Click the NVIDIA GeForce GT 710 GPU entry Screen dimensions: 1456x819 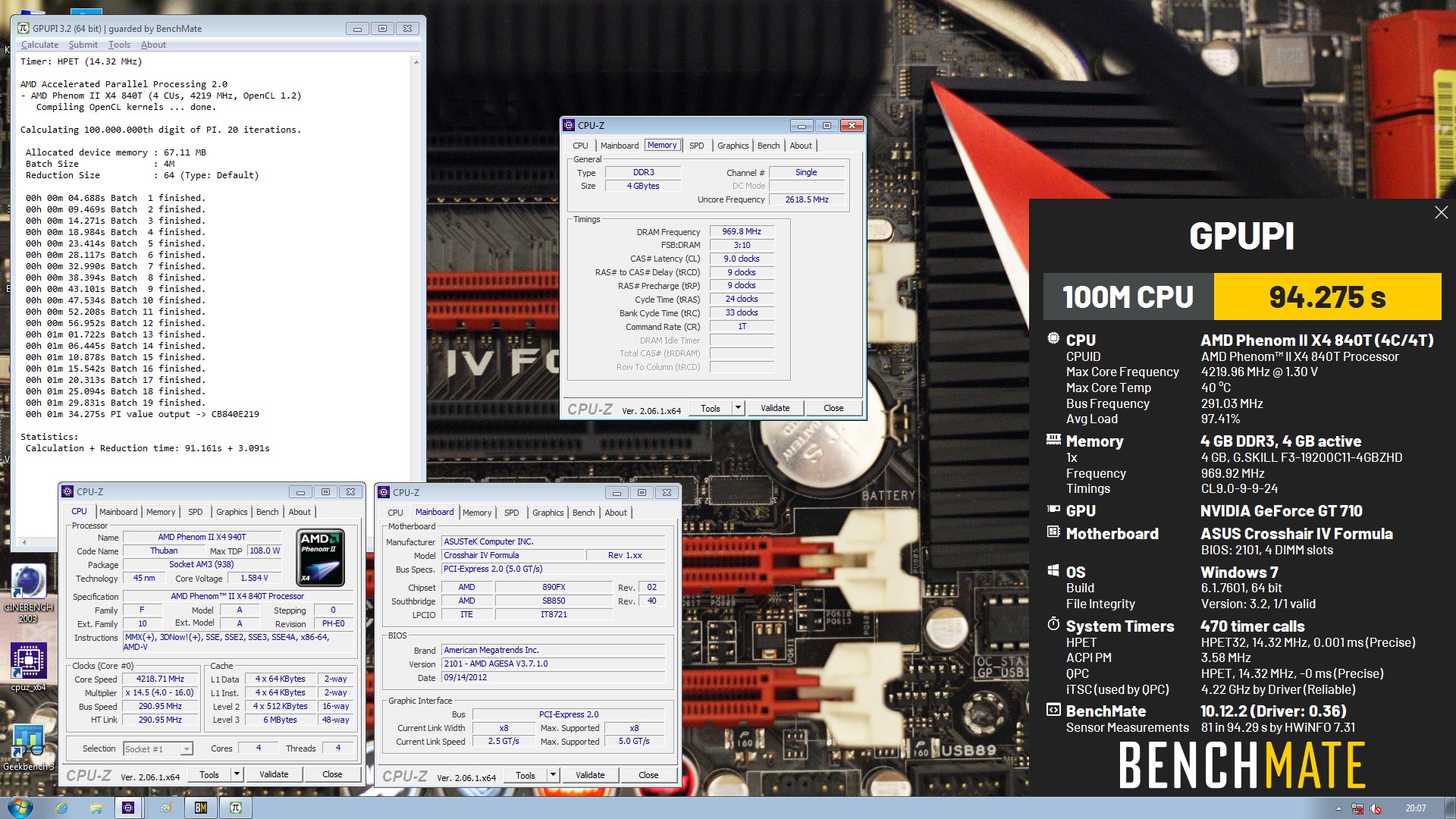1282,511
